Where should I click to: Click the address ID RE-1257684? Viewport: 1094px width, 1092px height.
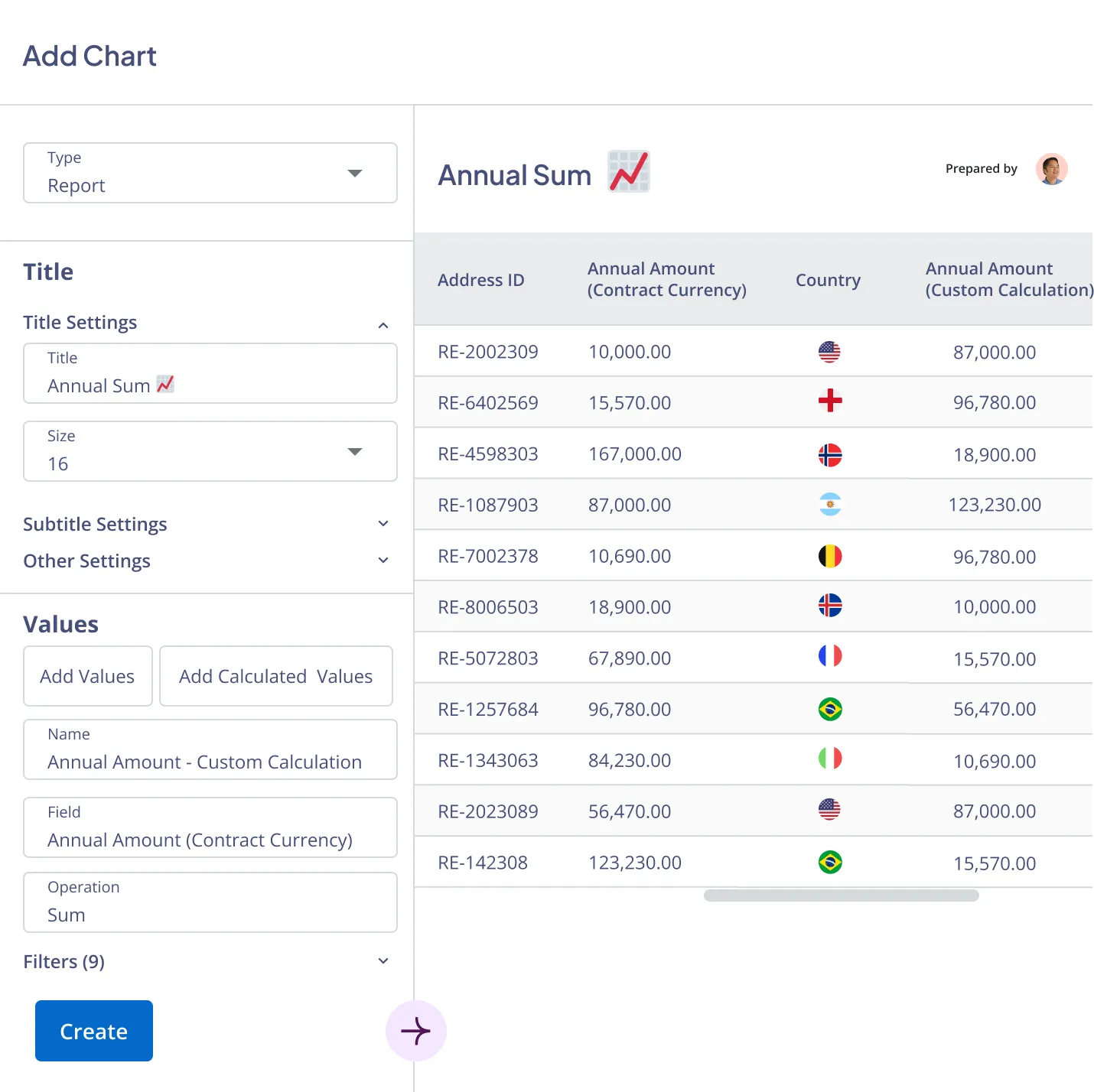488,710
